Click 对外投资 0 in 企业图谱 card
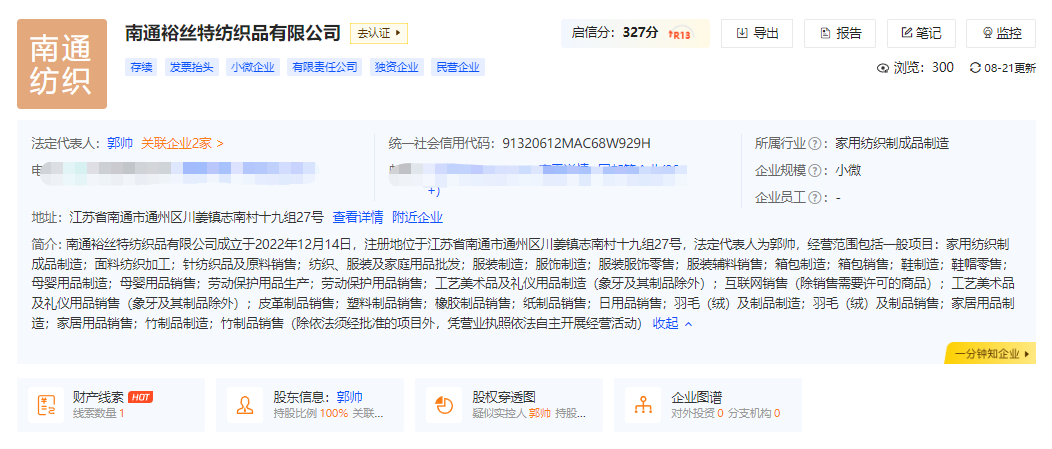Screen dimensions: 1052x449 (697, 413)
